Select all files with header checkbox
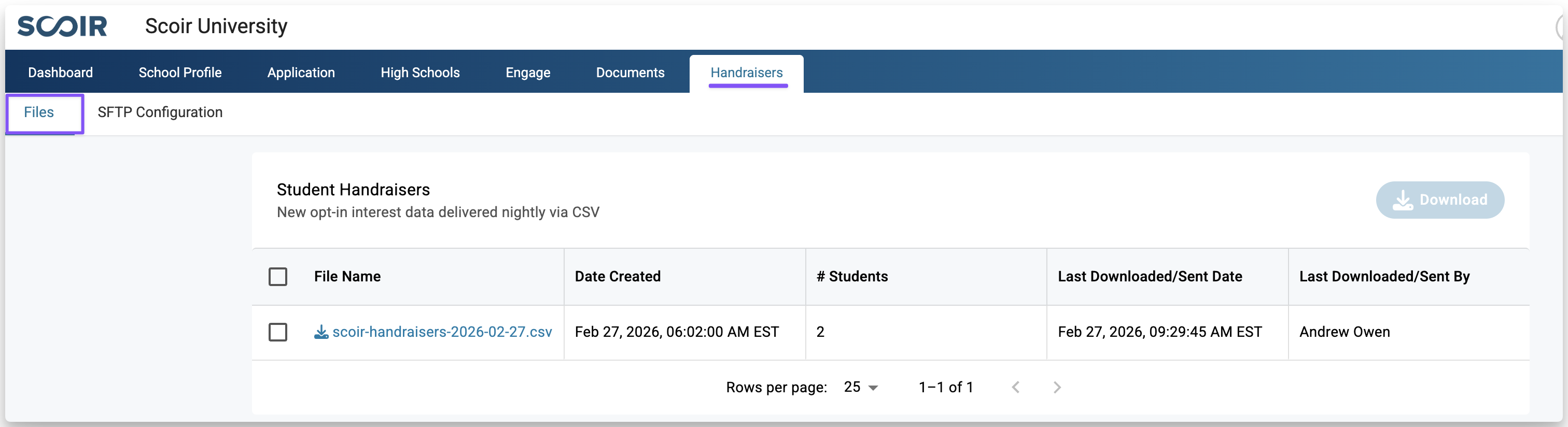Viewport: 1568px width, 427px height. point(277,277)
